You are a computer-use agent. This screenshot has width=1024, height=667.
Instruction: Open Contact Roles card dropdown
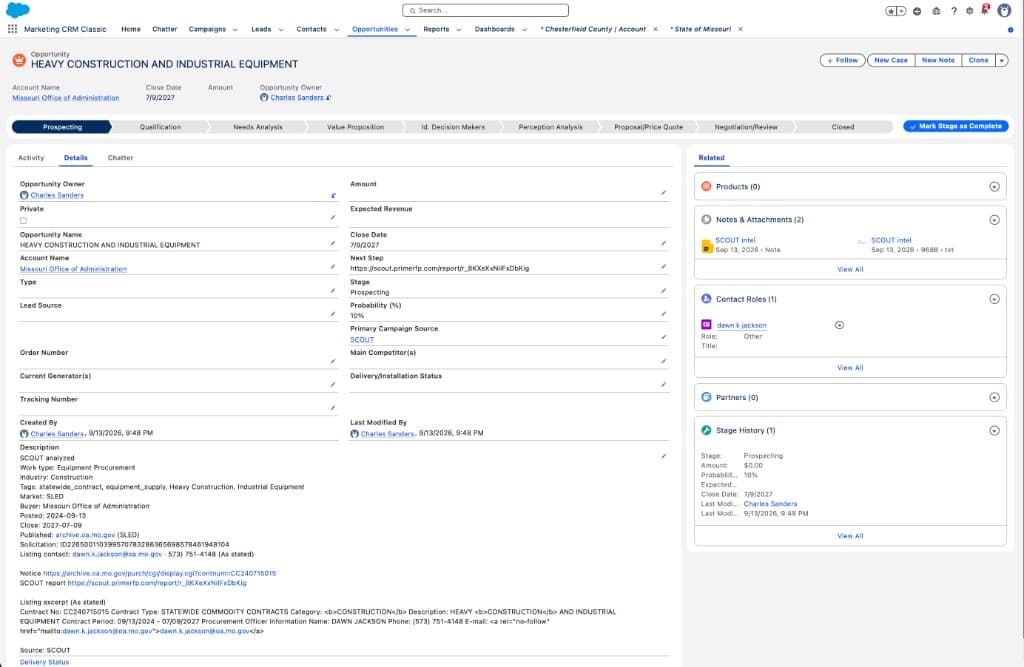pos(994,299)
